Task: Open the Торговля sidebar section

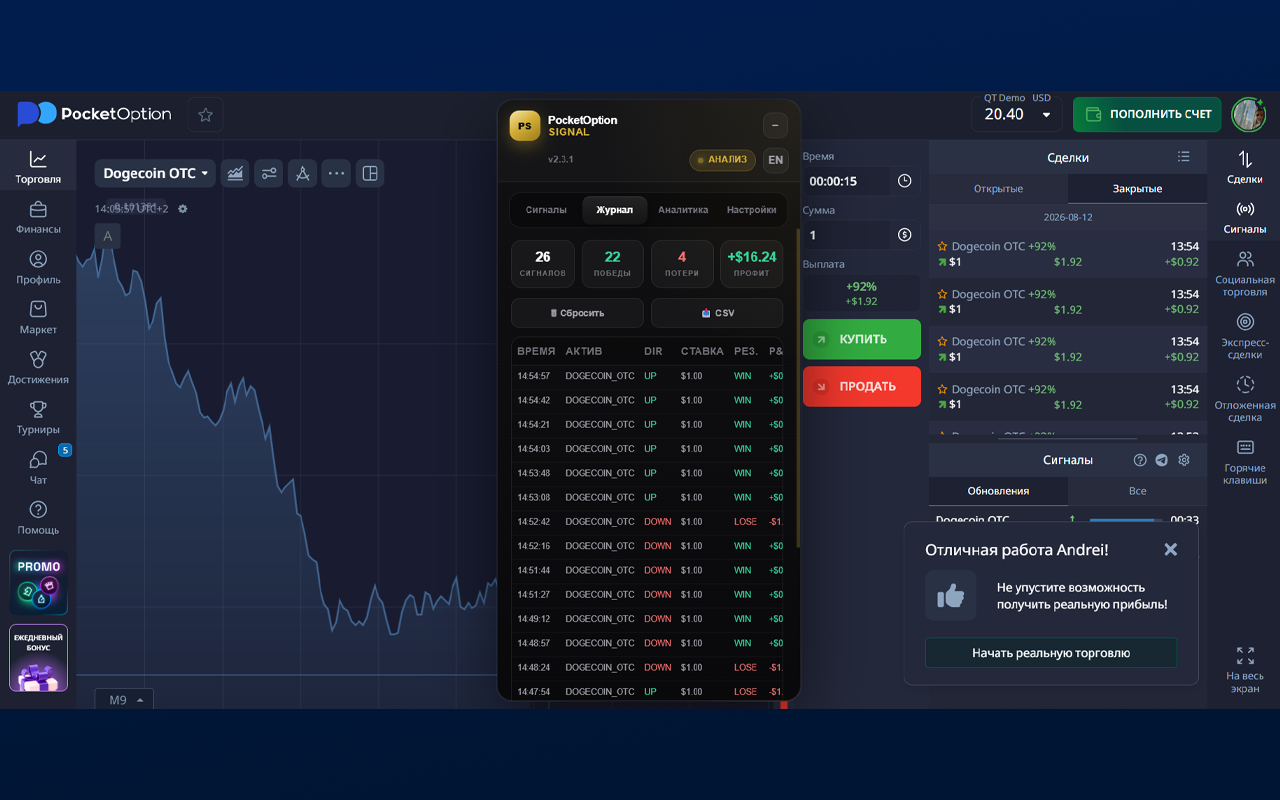Action: point(38,167)
